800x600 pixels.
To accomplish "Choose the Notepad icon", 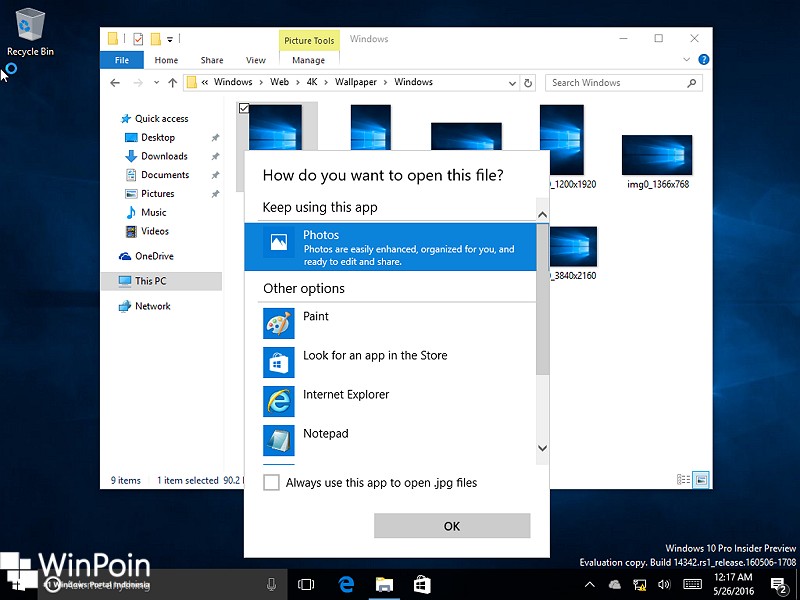I will pyautogui.click(x=279, y=440).
